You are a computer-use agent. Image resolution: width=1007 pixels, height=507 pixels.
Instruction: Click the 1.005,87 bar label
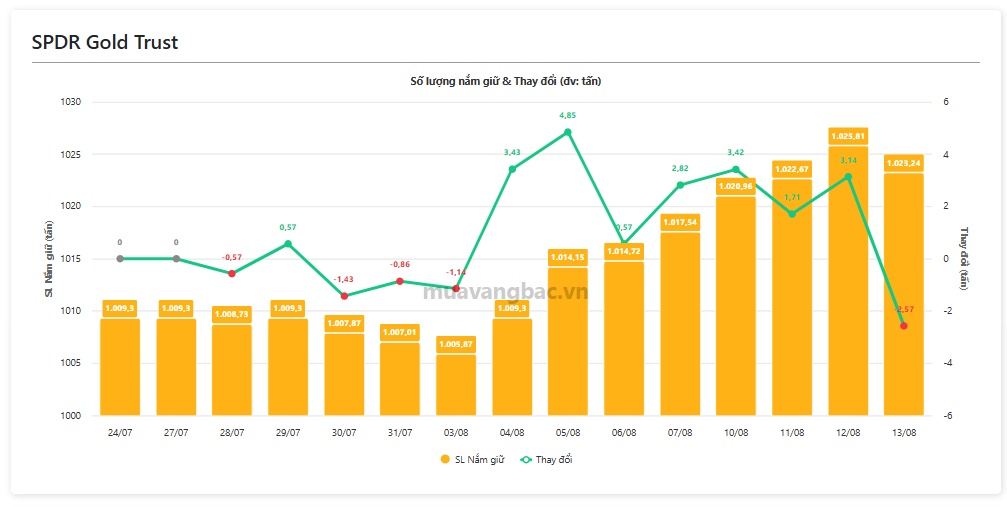coord(456,344)
